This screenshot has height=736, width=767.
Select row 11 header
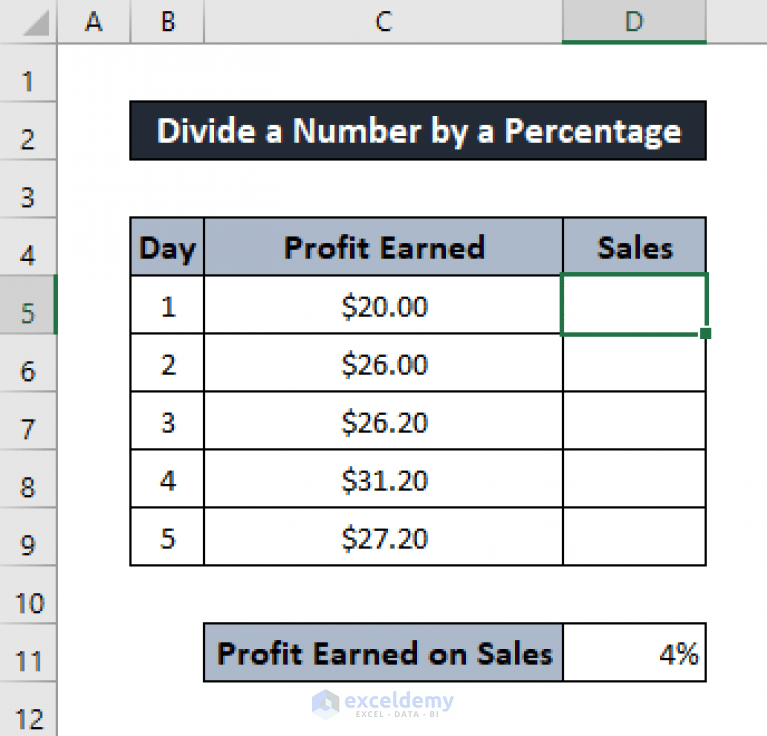pos(28,652)
